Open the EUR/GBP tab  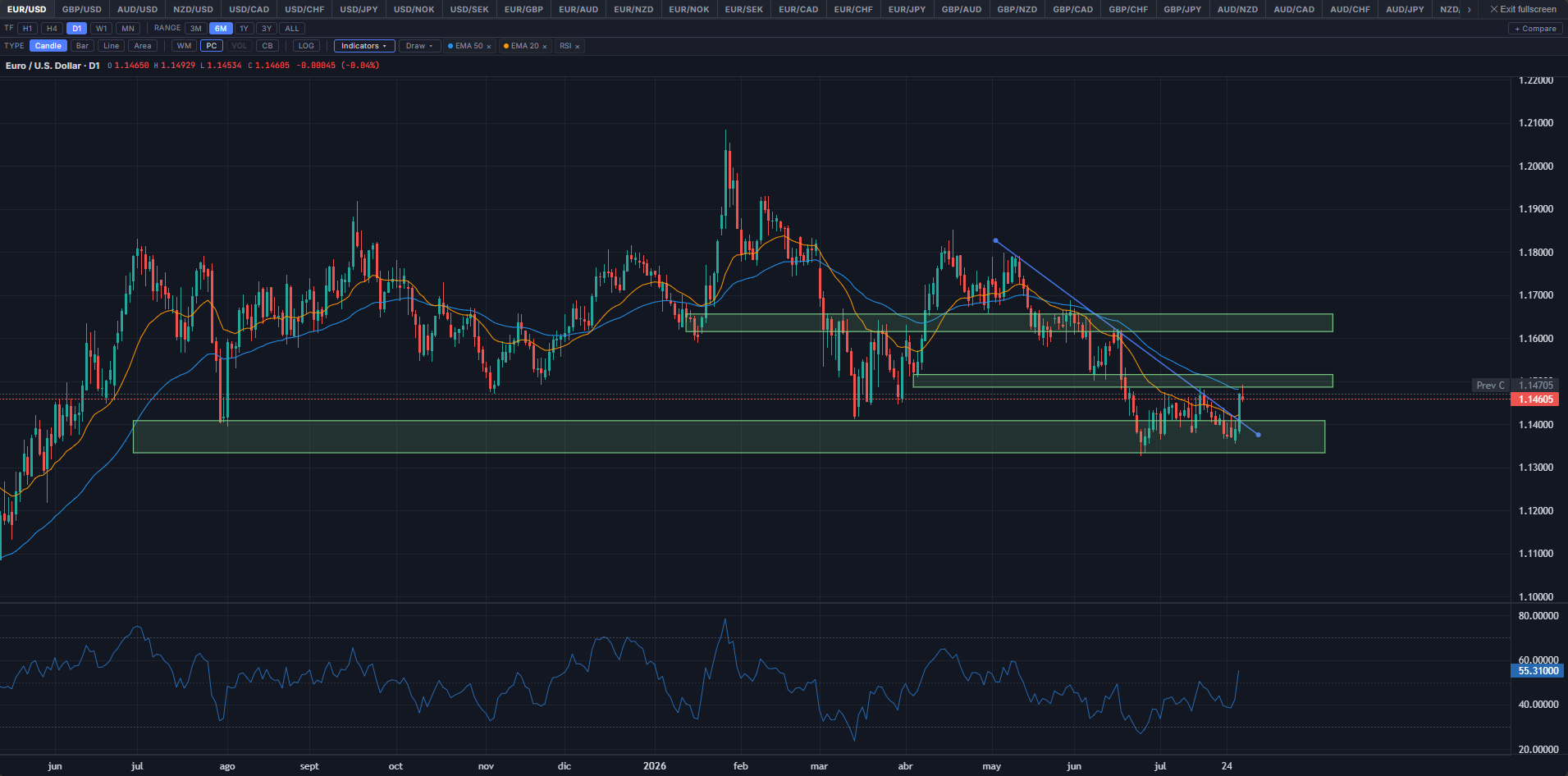(523, 9)
